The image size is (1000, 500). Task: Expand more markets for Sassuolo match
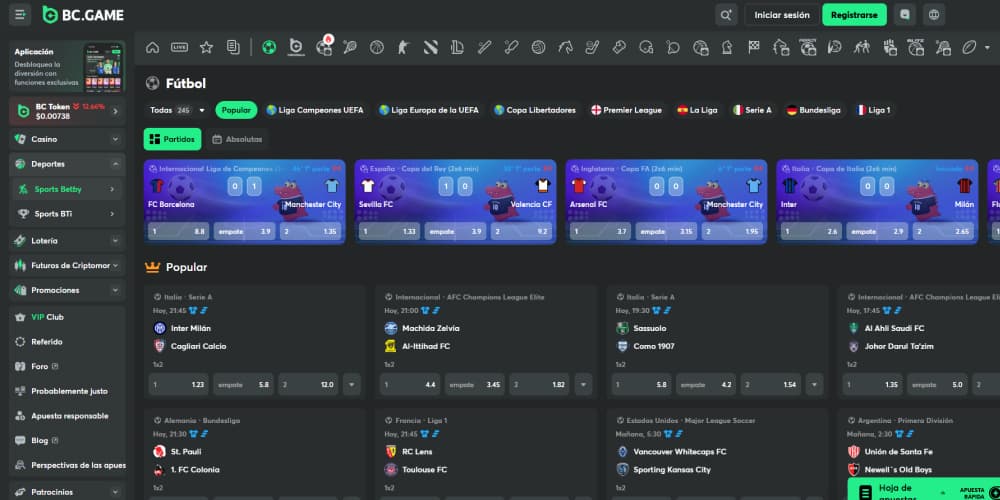point(814,385)
